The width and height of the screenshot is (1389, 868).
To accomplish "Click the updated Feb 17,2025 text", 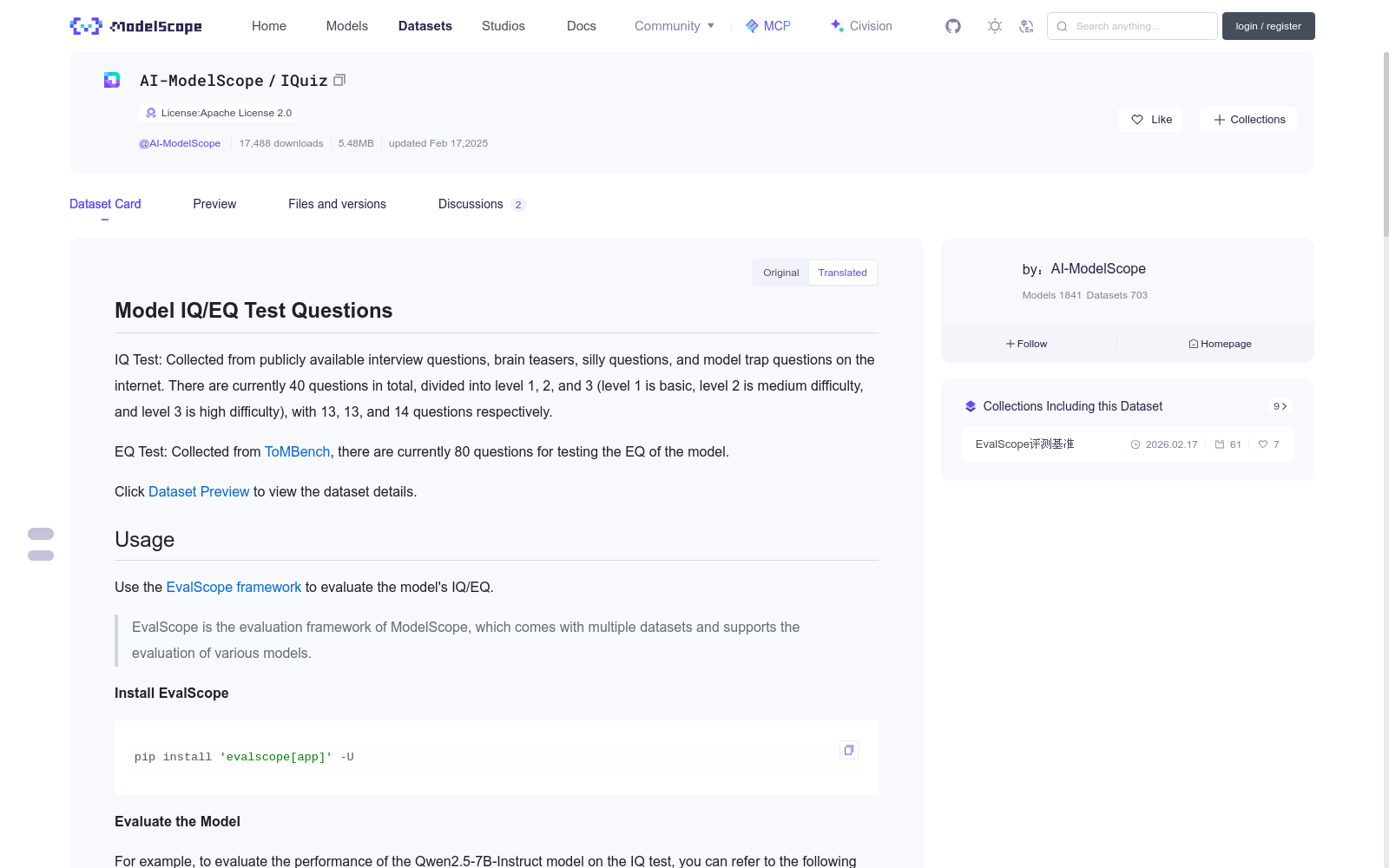I will click(x=438, y=143).
